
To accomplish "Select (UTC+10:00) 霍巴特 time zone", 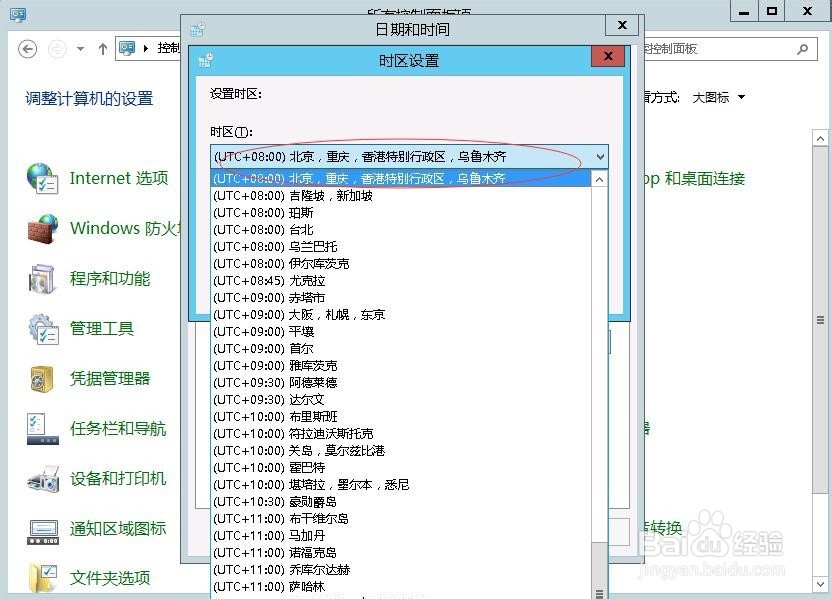I will coord(401,467).
